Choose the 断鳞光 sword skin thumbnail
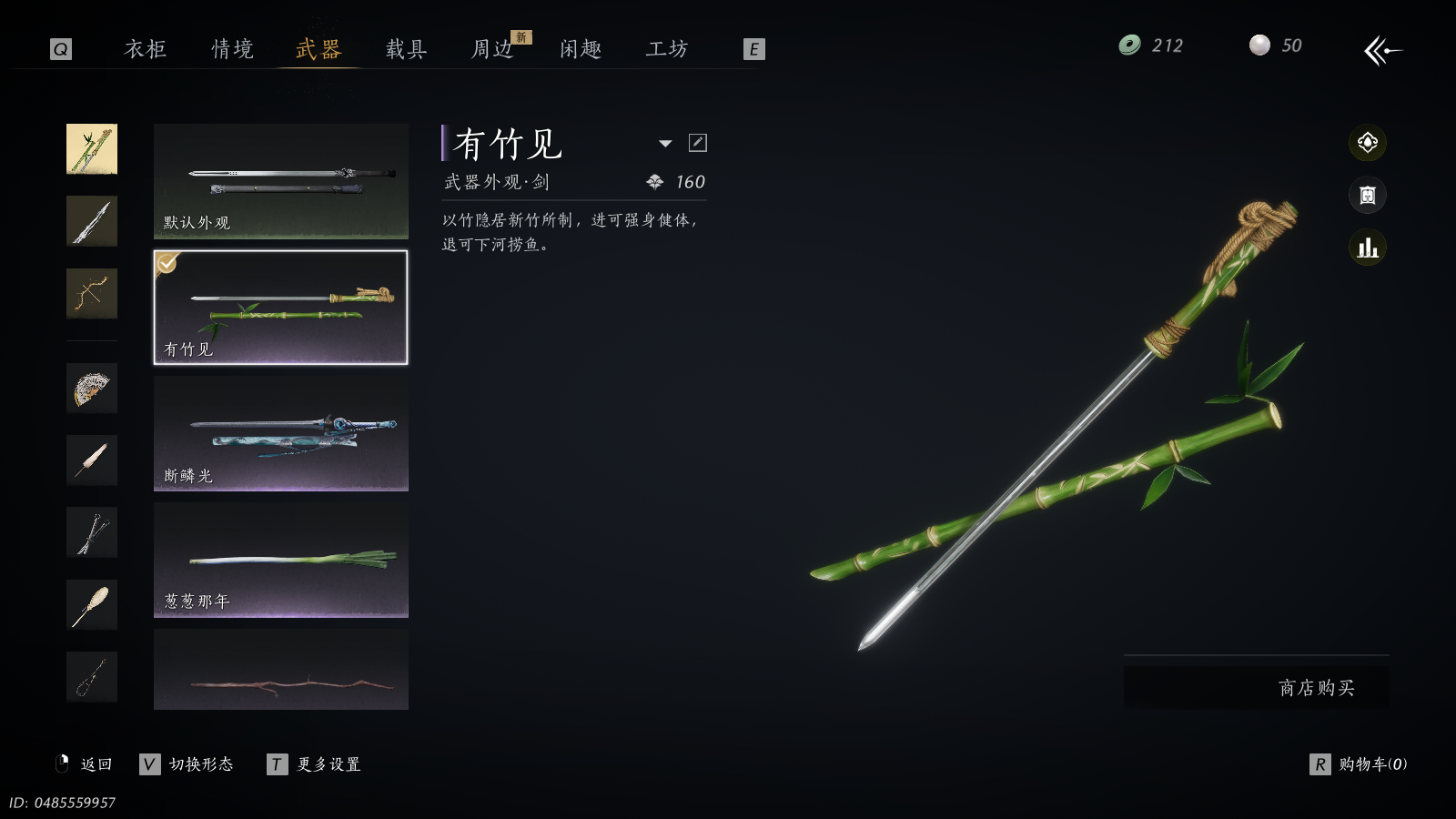Screen dimensions: 1456x819 pyautogui.click(x=281, y=434)
